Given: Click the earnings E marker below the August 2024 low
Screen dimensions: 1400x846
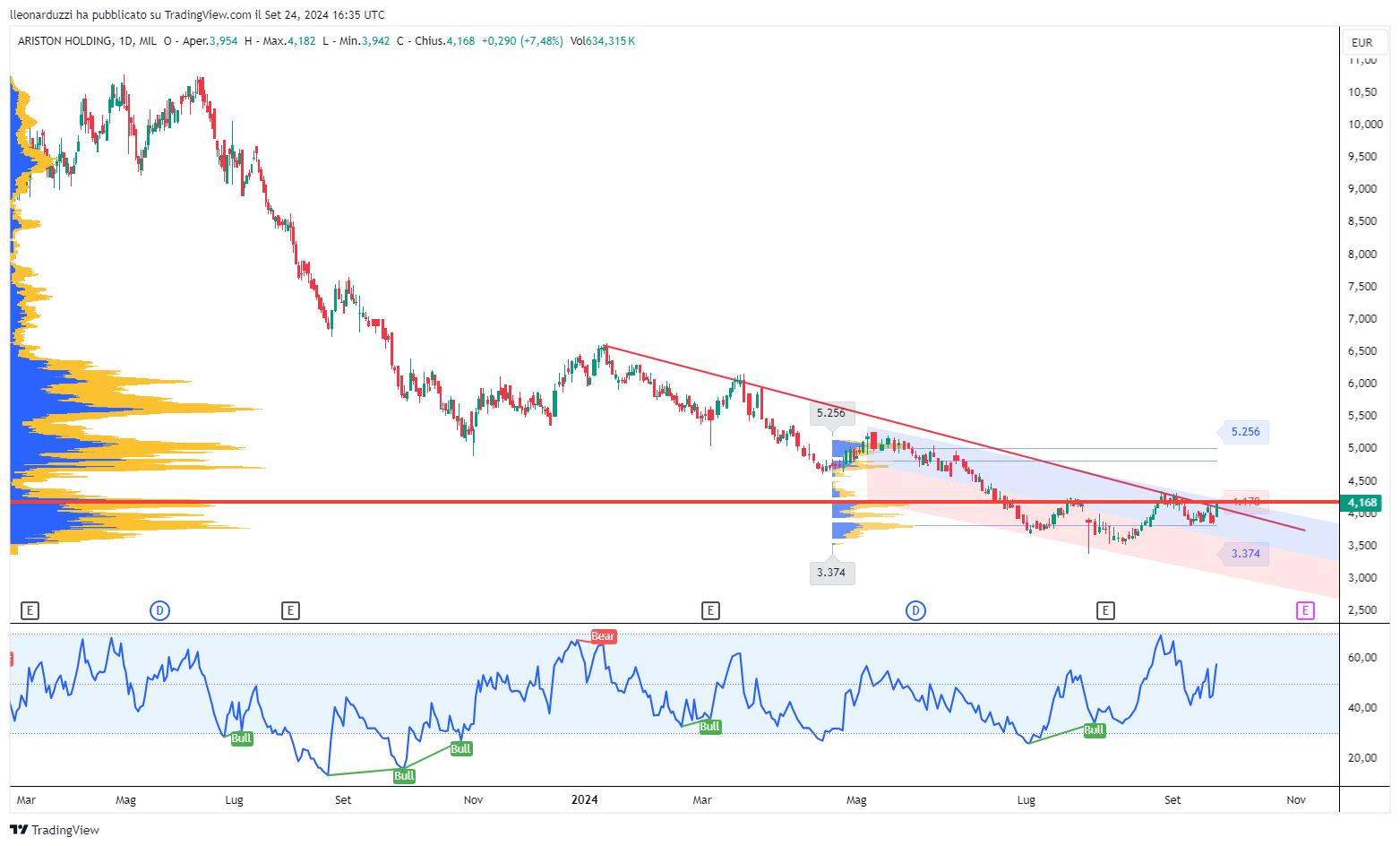Looking at the screenshot, I should 1105,610.
